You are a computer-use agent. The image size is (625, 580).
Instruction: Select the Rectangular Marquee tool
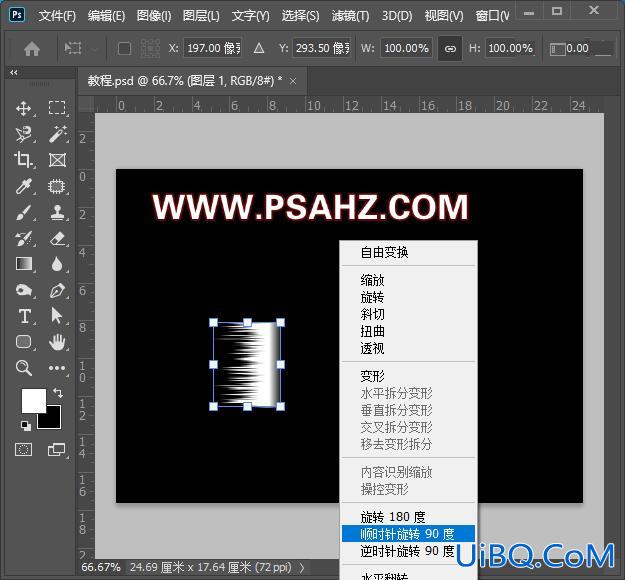pyautogui.click(x=57, y=108)
